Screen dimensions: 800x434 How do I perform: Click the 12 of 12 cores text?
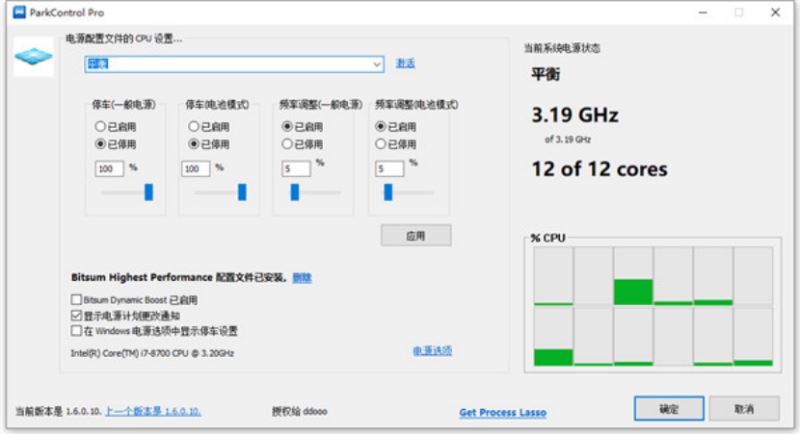pyautogui.click(x=599, y=169)
